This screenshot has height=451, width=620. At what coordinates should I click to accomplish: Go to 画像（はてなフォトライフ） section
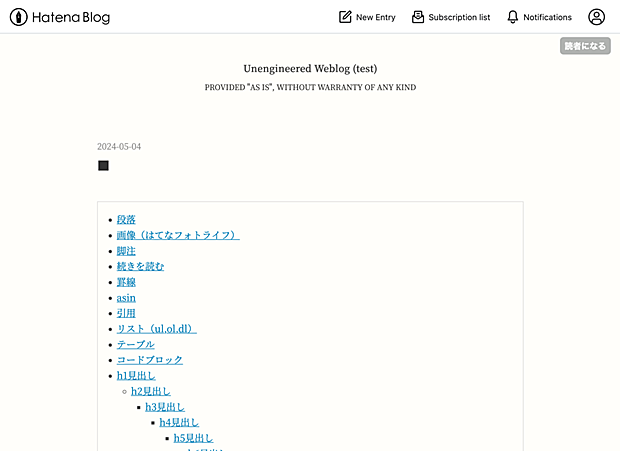click(178, 235)
